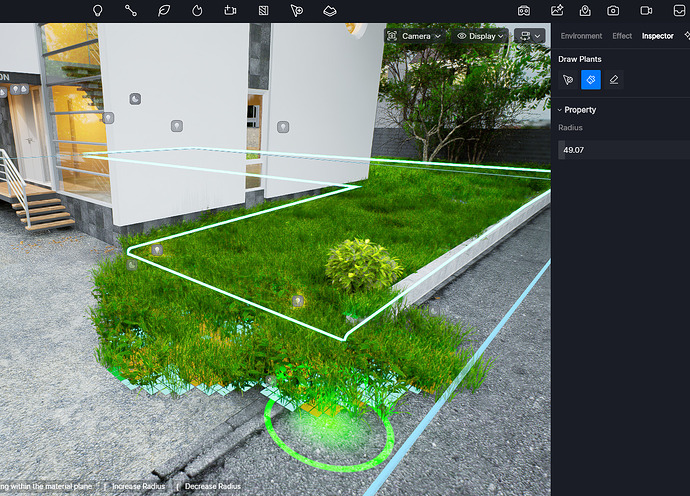Click the moon light marker on the wall

135,99
